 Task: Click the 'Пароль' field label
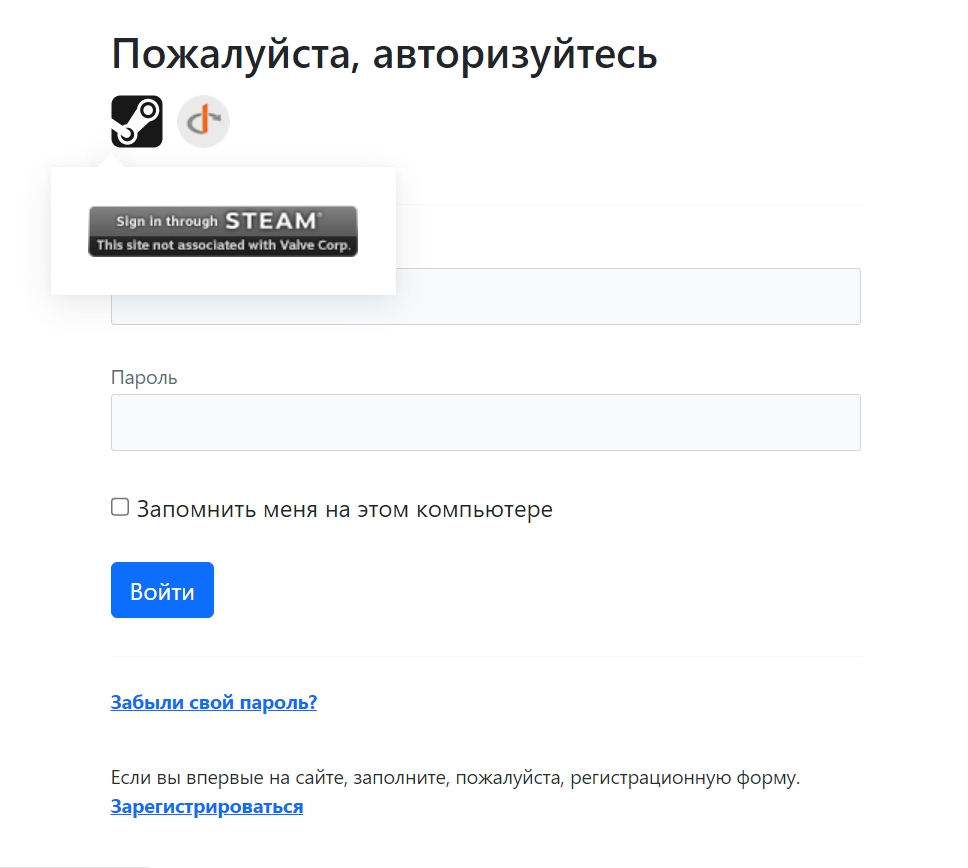[x=144, y=378]
